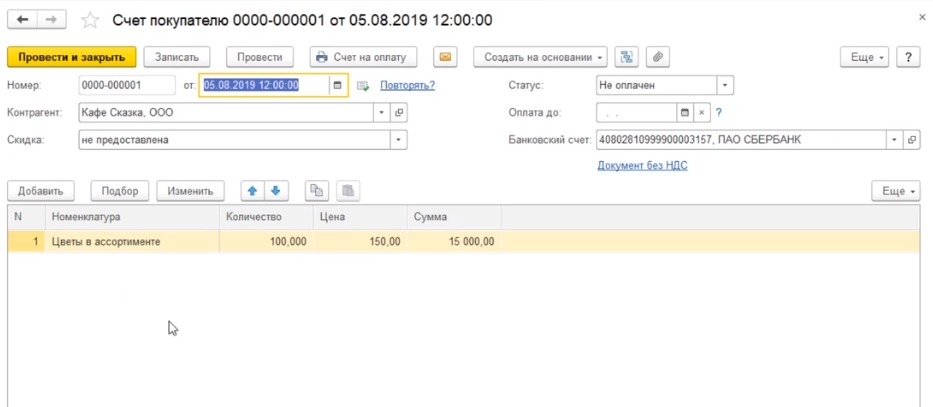Click the back navigation arrow
Image resolution: width=933 pixels, height=407 pixels.
(22, 20)
